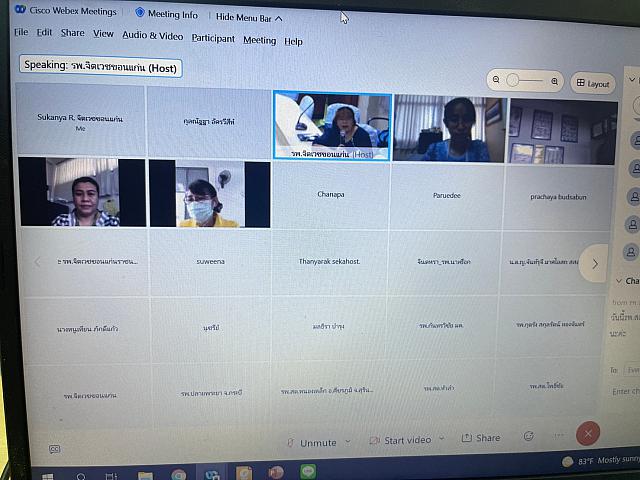The width and height of the screenshot is (640, 480).
Task: Open the Participant menu
Action: click(x=213, y=39)
